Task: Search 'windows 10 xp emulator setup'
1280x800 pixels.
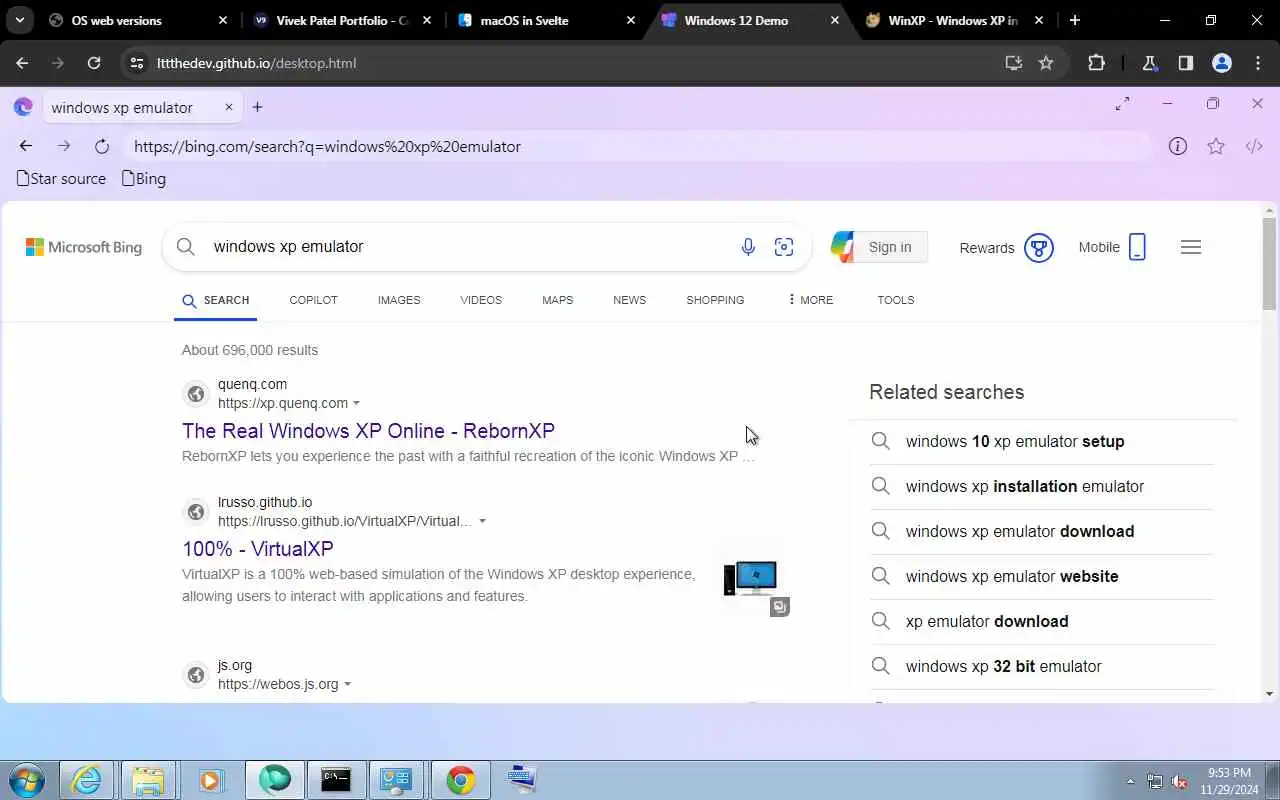Action: click(1015, 441)
